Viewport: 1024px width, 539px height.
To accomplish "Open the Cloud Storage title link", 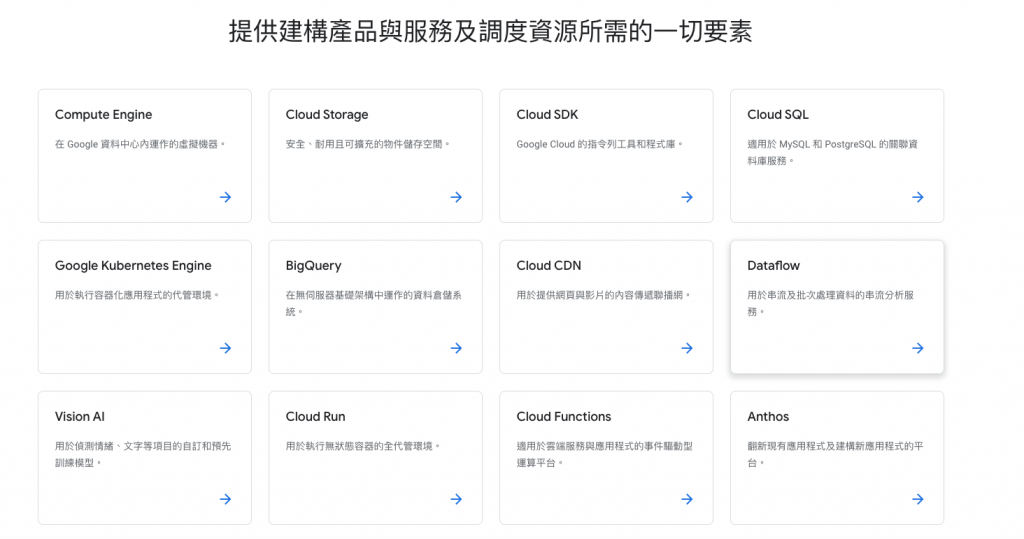I will coord(327,115).
